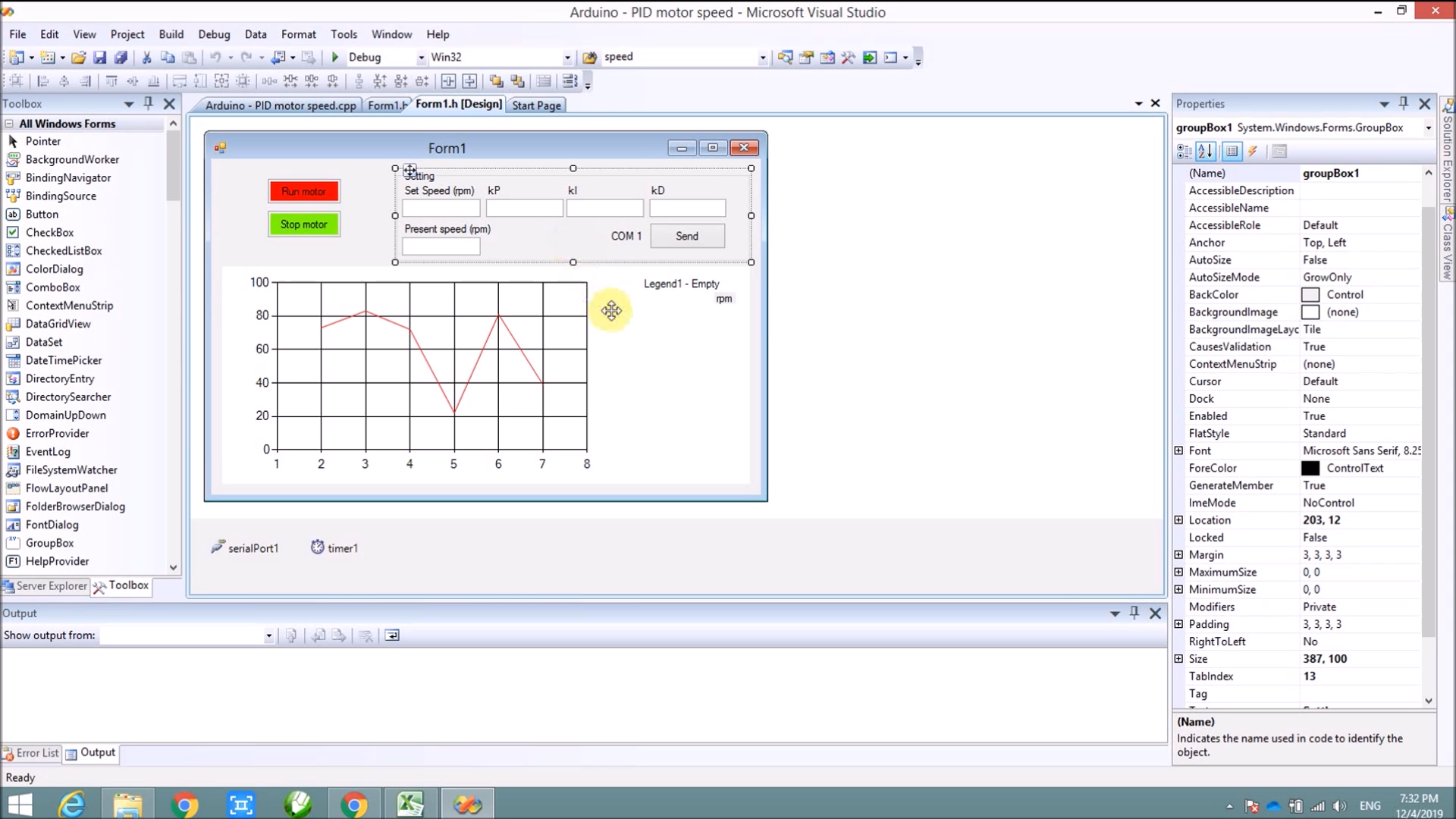Toggle Alphabetical sort in the Properties panel

click(x=1206, y=151)
